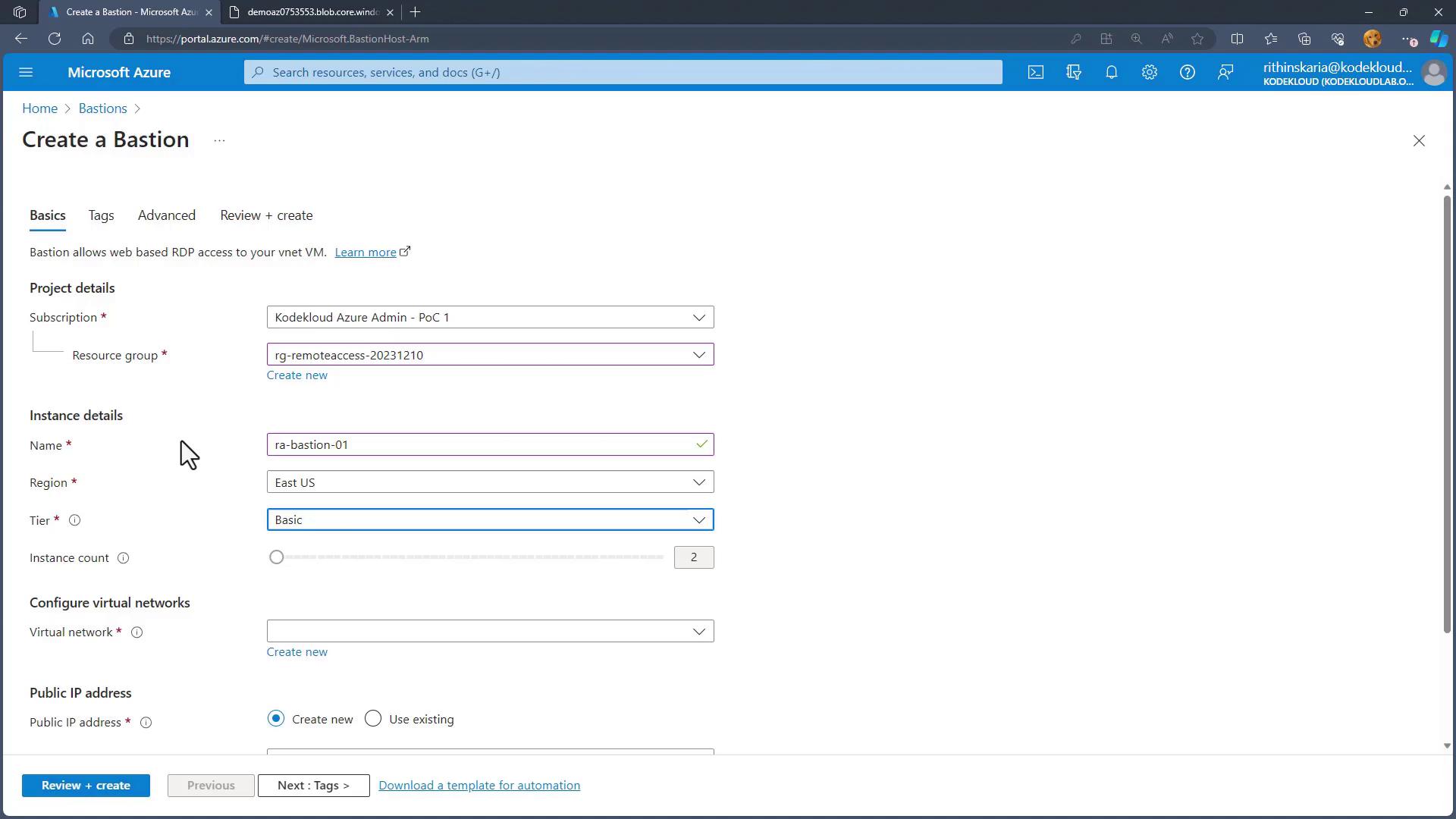
Task: Open the notifications bell
Action: coord(1111,72)
